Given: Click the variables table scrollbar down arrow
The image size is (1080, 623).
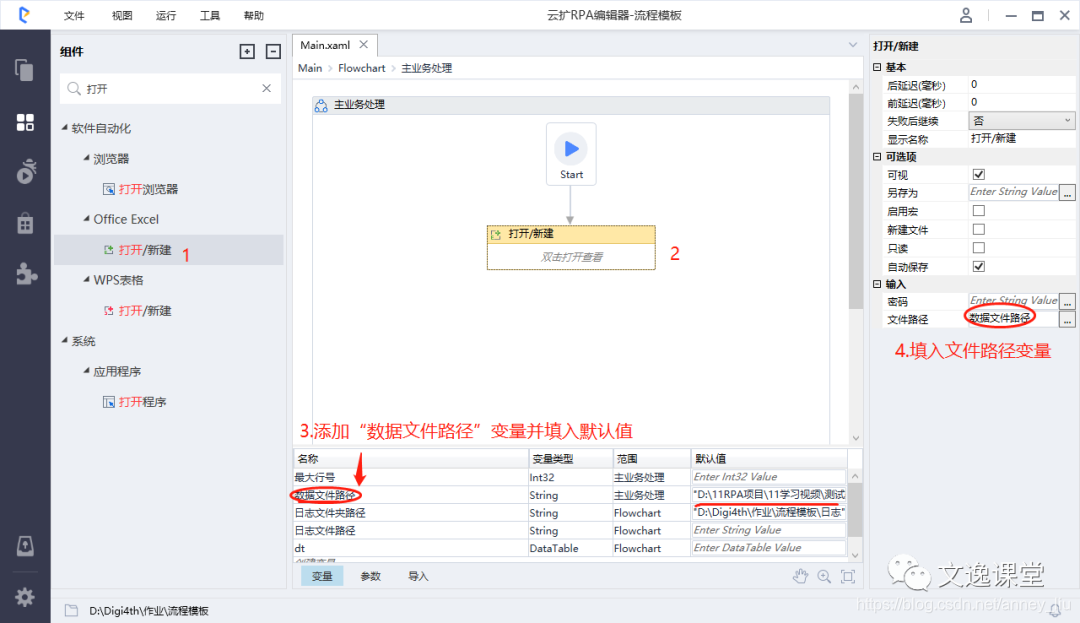Looking at the screenshot, I should pyautogui.click(x=855, y=555).
